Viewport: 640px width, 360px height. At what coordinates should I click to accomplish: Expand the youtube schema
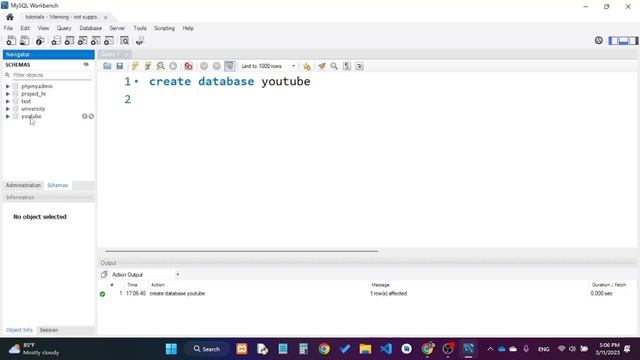[8, 116]
